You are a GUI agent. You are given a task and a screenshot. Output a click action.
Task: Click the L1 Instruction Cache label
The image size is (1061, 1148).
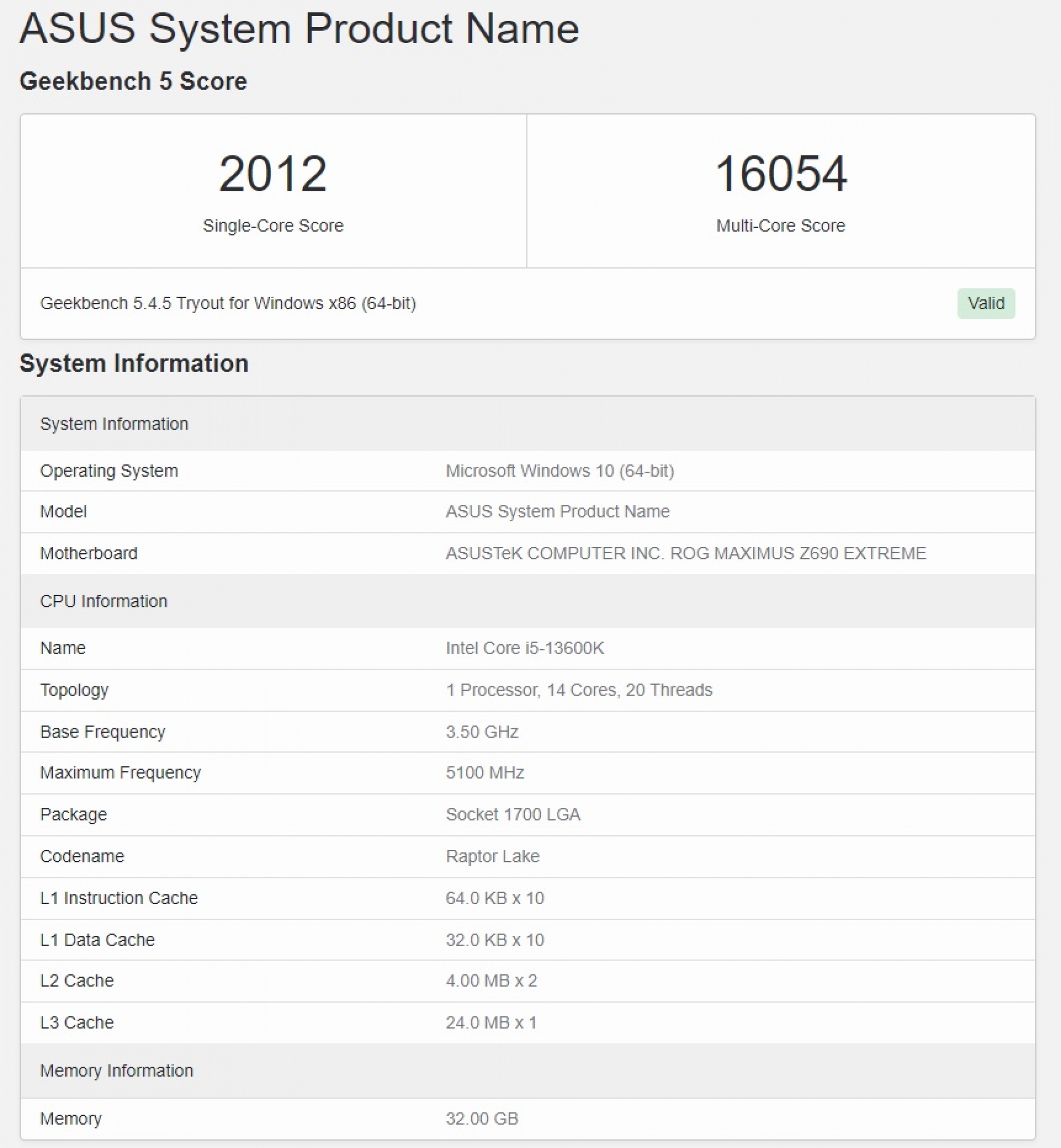point(119,898)
